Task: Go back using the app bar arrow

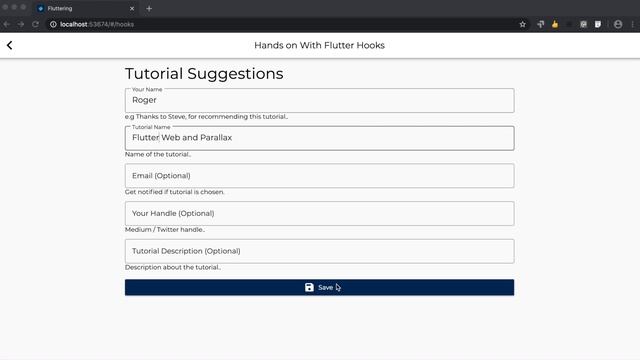Action: click(x=9, y=45)
